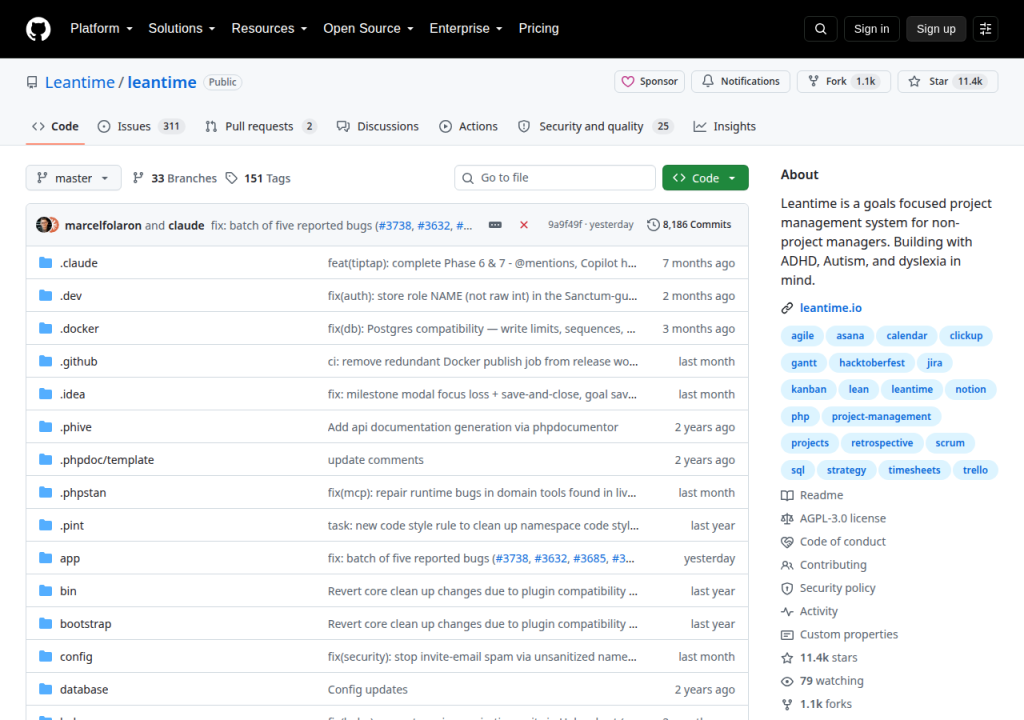Viewport: 1024px width, 720px height.
Task: Click the hacktoberfest topic tag
Action: click(872, 363)
